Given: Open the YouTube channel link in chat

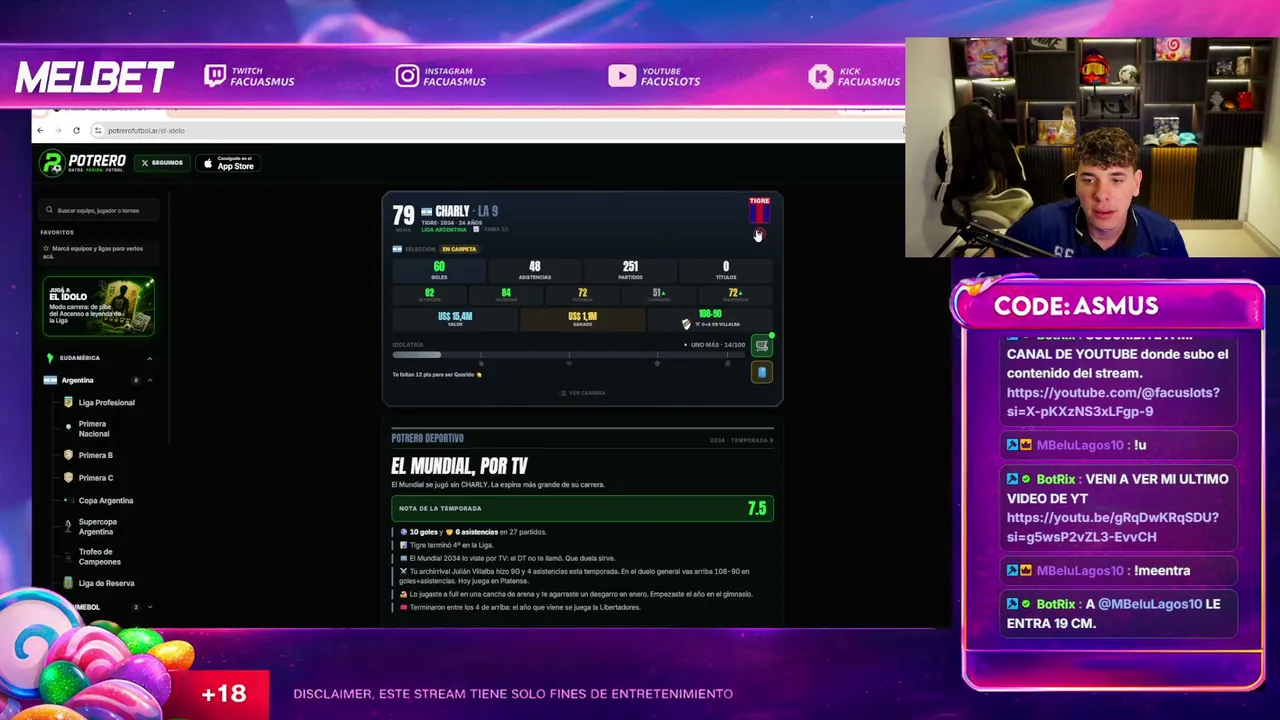Looking at the screenshot, I should (1113, 402).
